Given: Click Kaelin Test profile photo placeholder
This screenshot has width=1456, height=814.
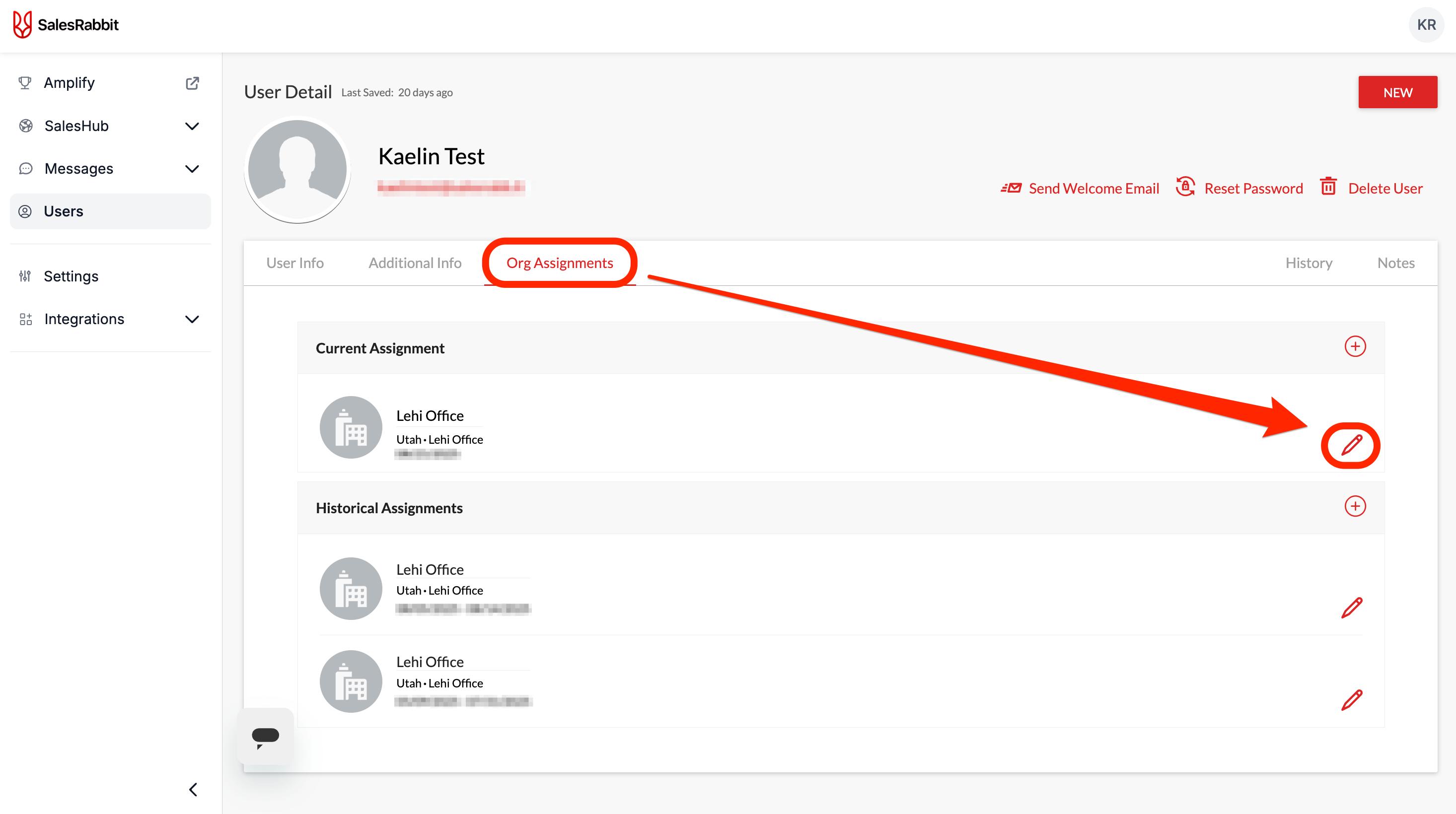Looking at the screenshot, I should click(297, 169).
